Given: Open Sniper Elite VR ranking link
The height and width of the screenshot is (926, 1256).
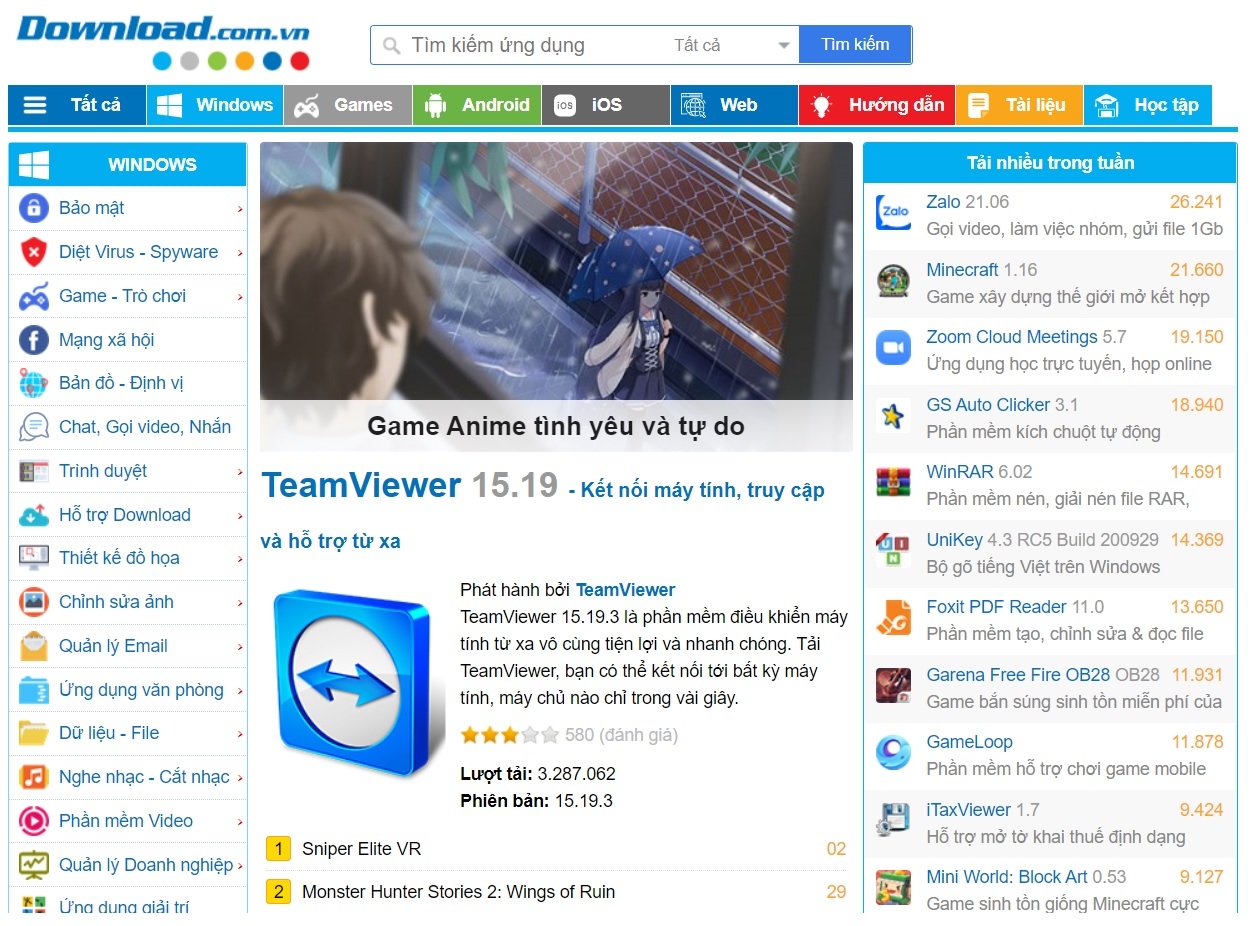Looking at the screenshot, I should (x=361, y=849).
